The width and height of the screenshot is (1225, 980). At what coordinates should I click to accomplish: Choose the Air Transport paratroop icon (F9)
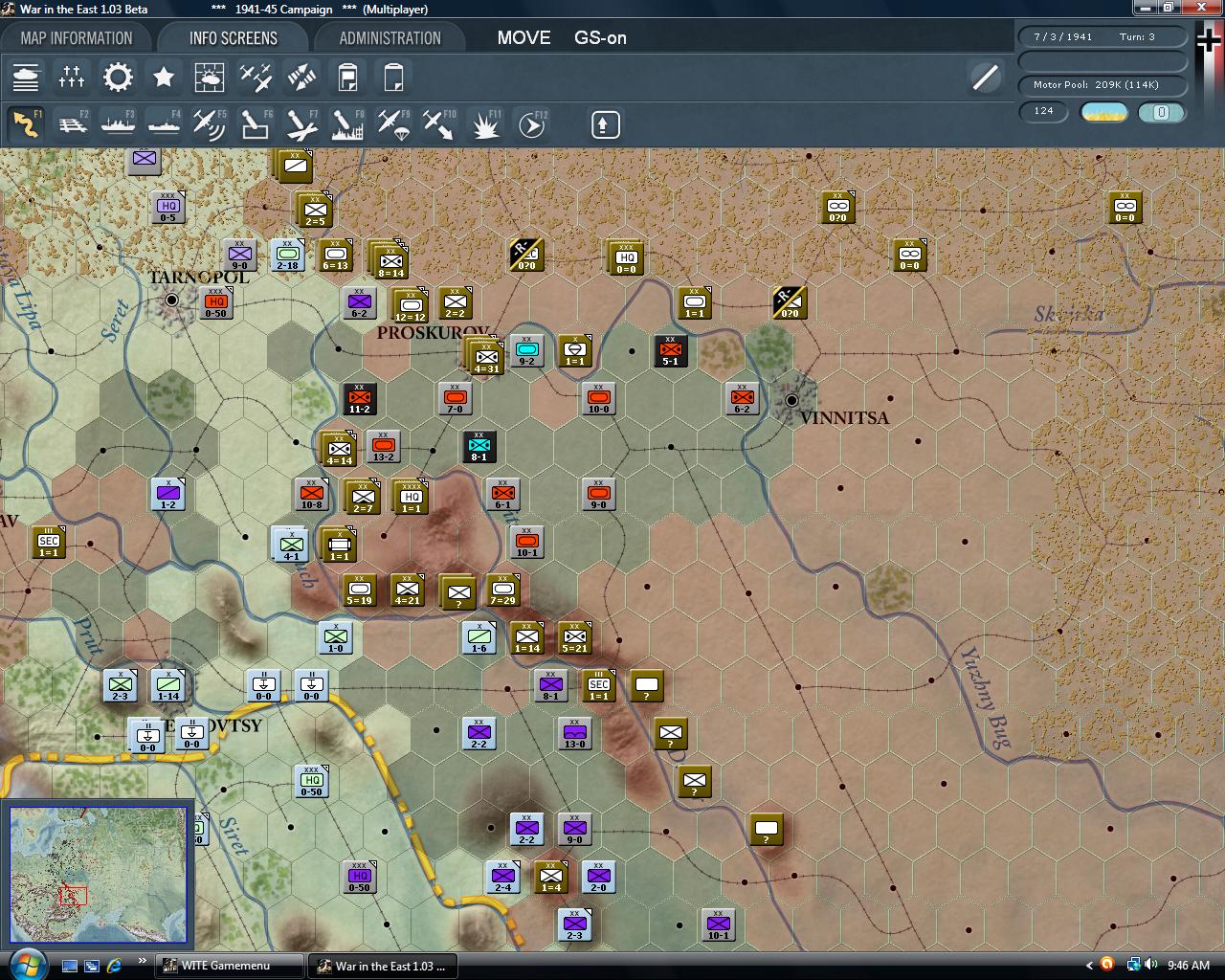(x=393, y=124)
